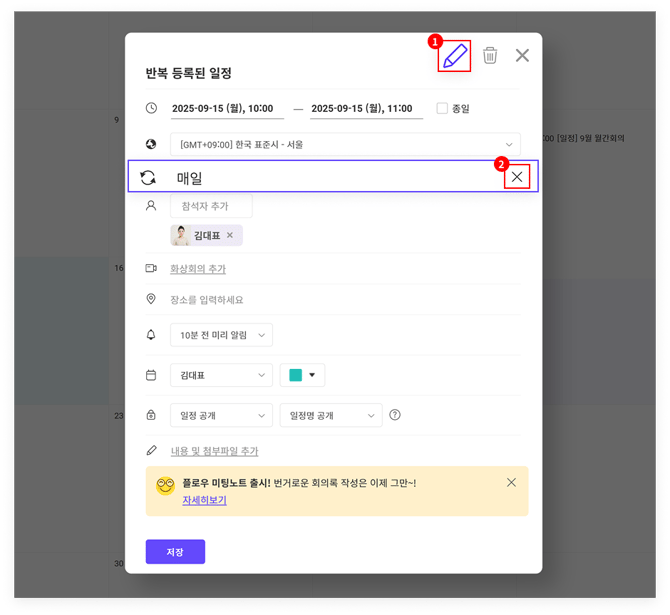Click the 저장 save button
Screen dimensions: 670x615
click(x=175, y=552)
